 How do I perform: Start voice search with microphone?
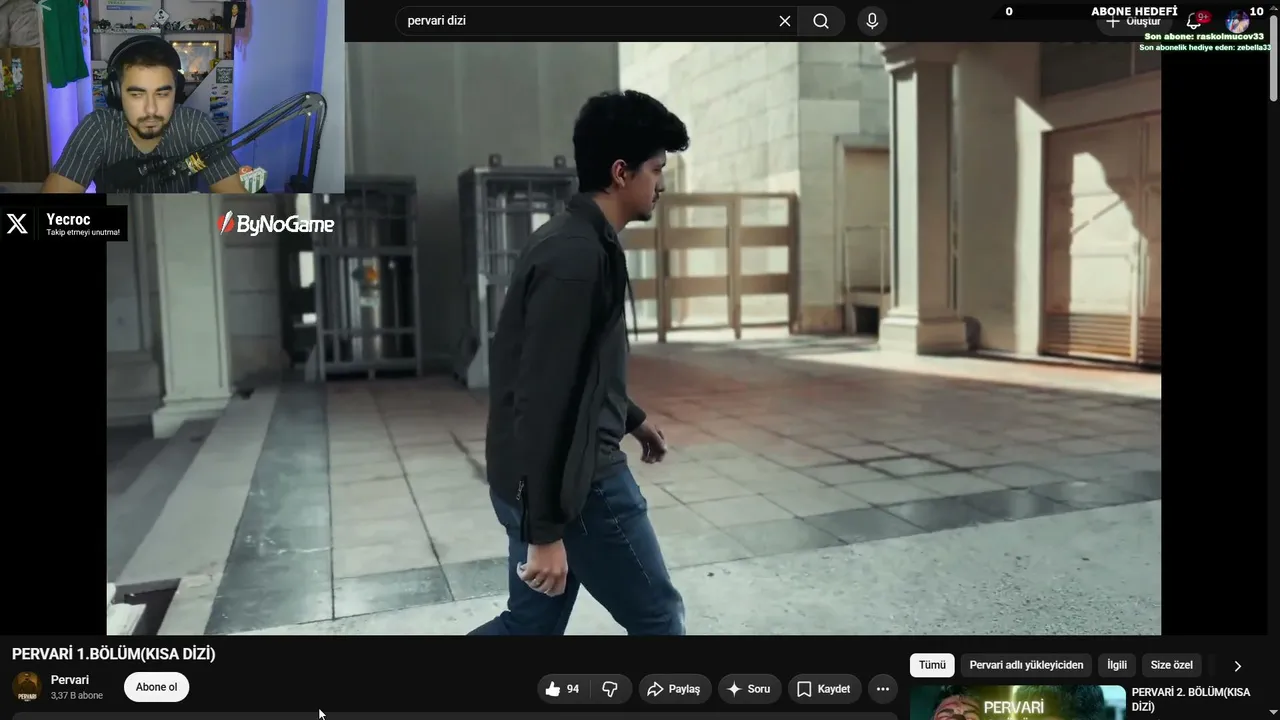tap(872, 21)
